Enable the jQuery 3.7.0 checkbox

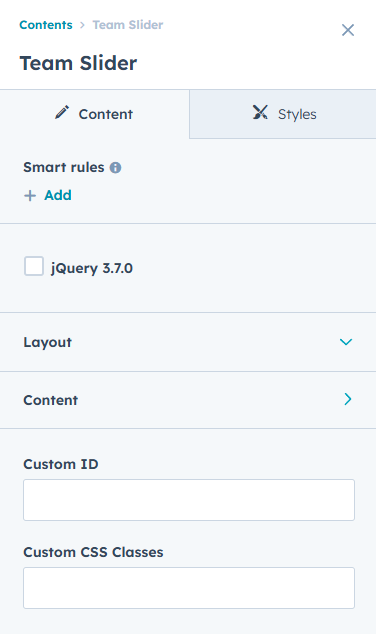tap(34, 266)
